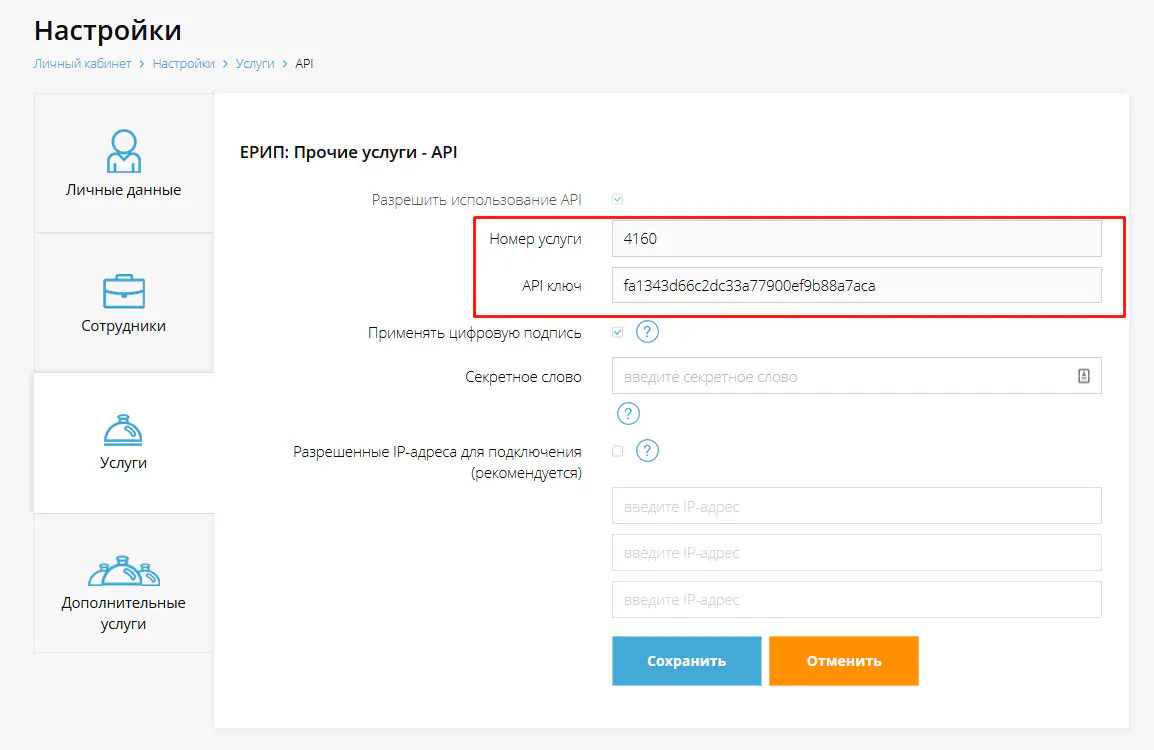The height and width of the screenshot is (750, 1154).
Task: Select the API ключ field
Action: point(856,285)
